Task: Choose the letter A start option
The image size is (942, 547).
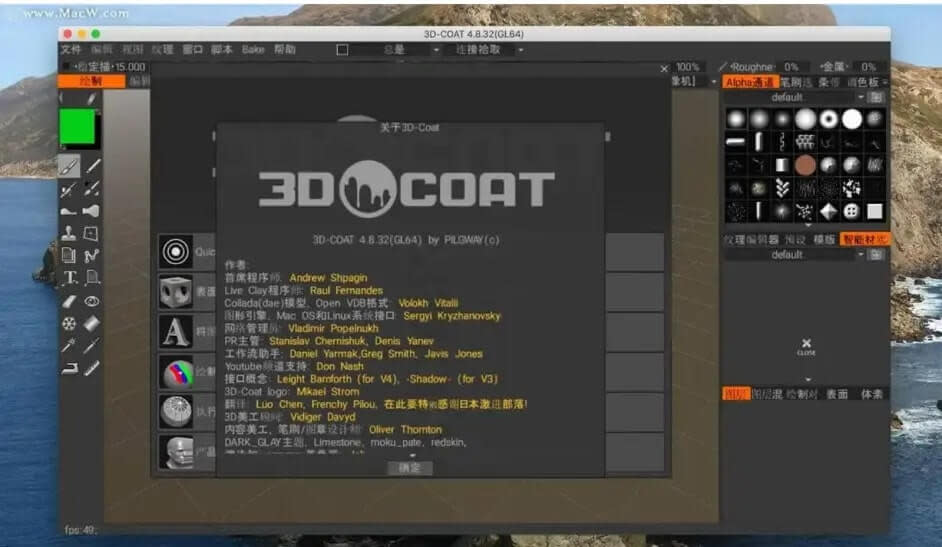Action: [175, 331]
